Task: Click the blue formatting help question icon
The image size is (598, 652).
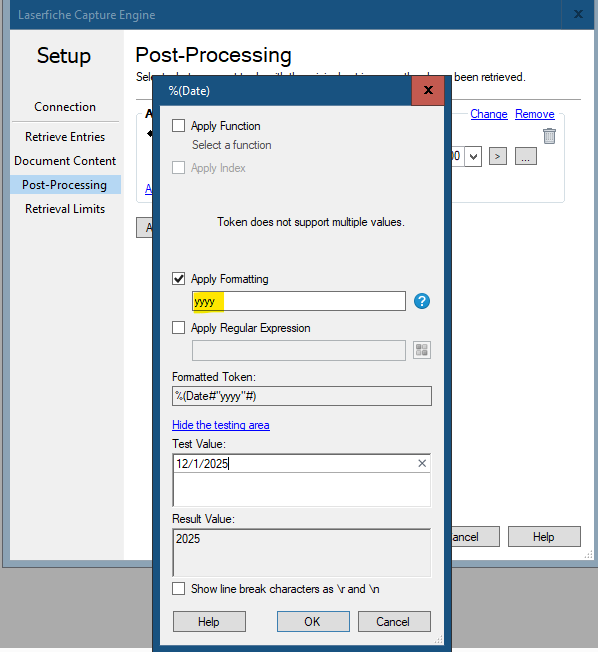Action: (x=422, y=301)
